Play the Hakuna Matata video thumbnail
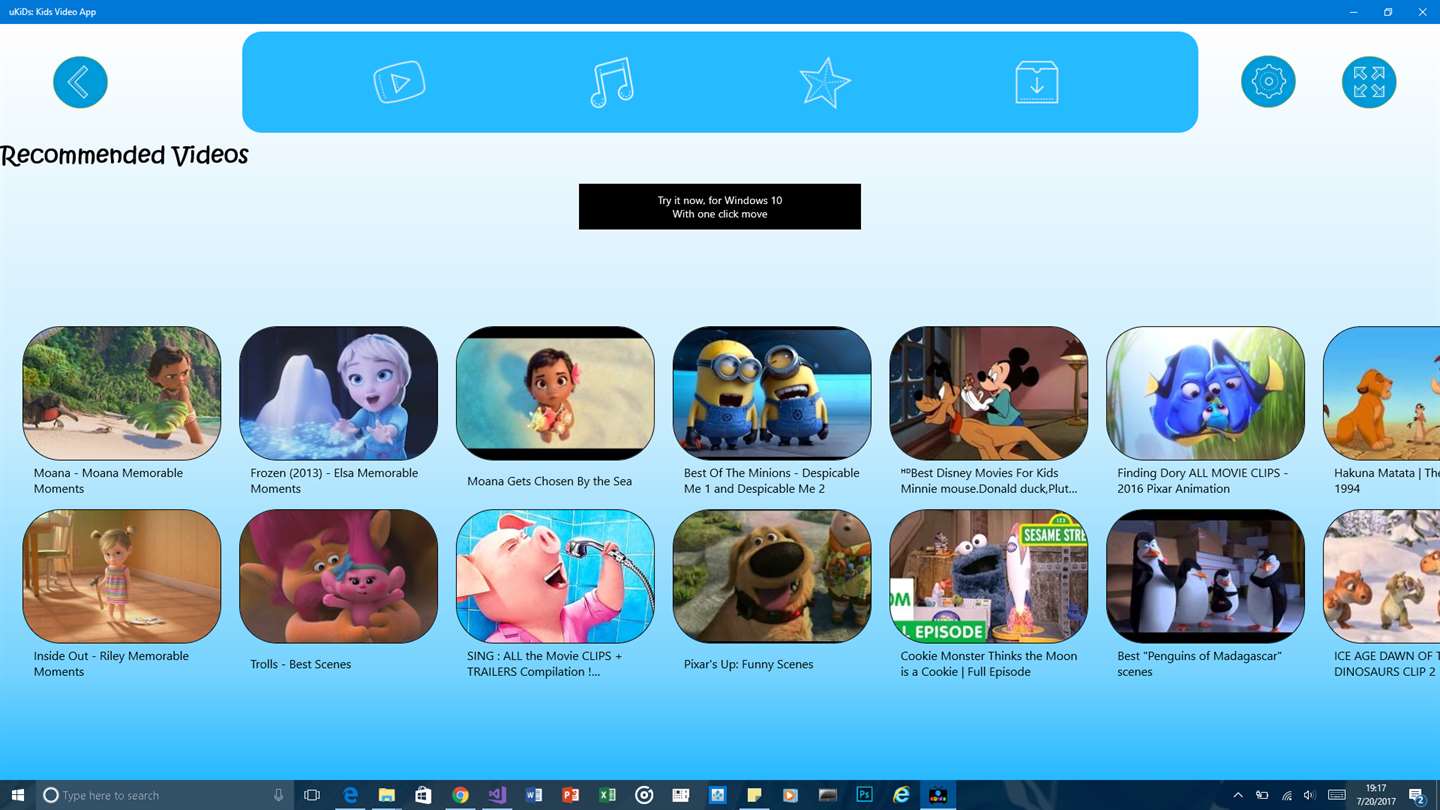Image resolution: width=1440 pixels, height=810 pixels. (1382, 393)
